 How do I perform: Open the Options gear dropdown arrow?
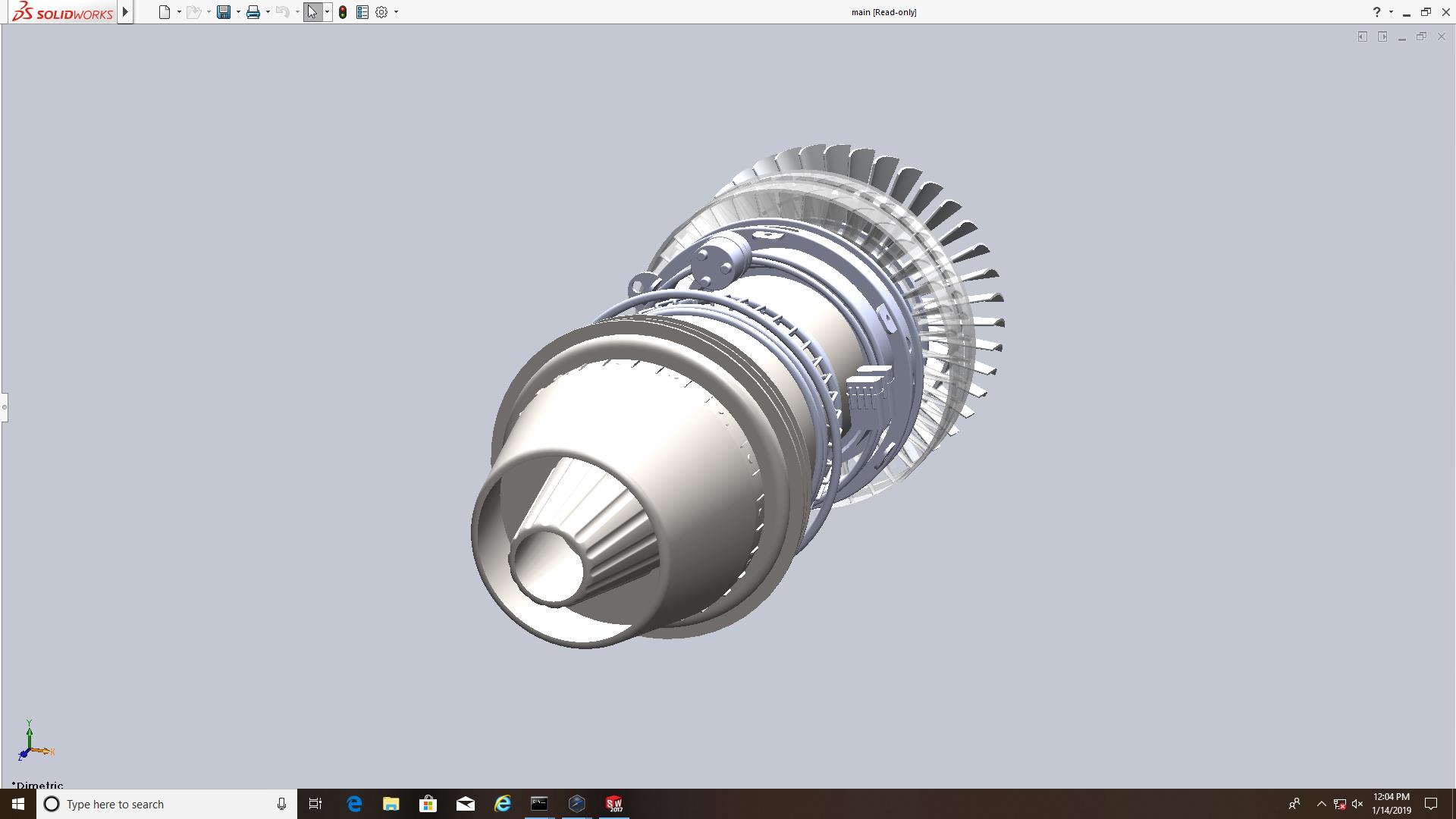(396, 12)
